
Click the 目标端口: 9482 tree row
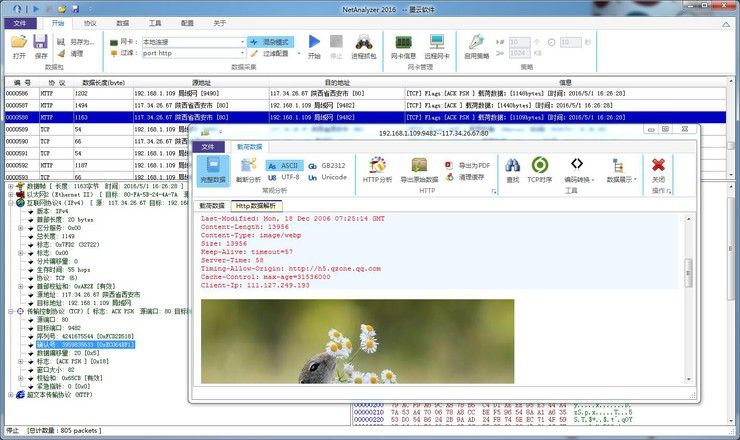59,328
